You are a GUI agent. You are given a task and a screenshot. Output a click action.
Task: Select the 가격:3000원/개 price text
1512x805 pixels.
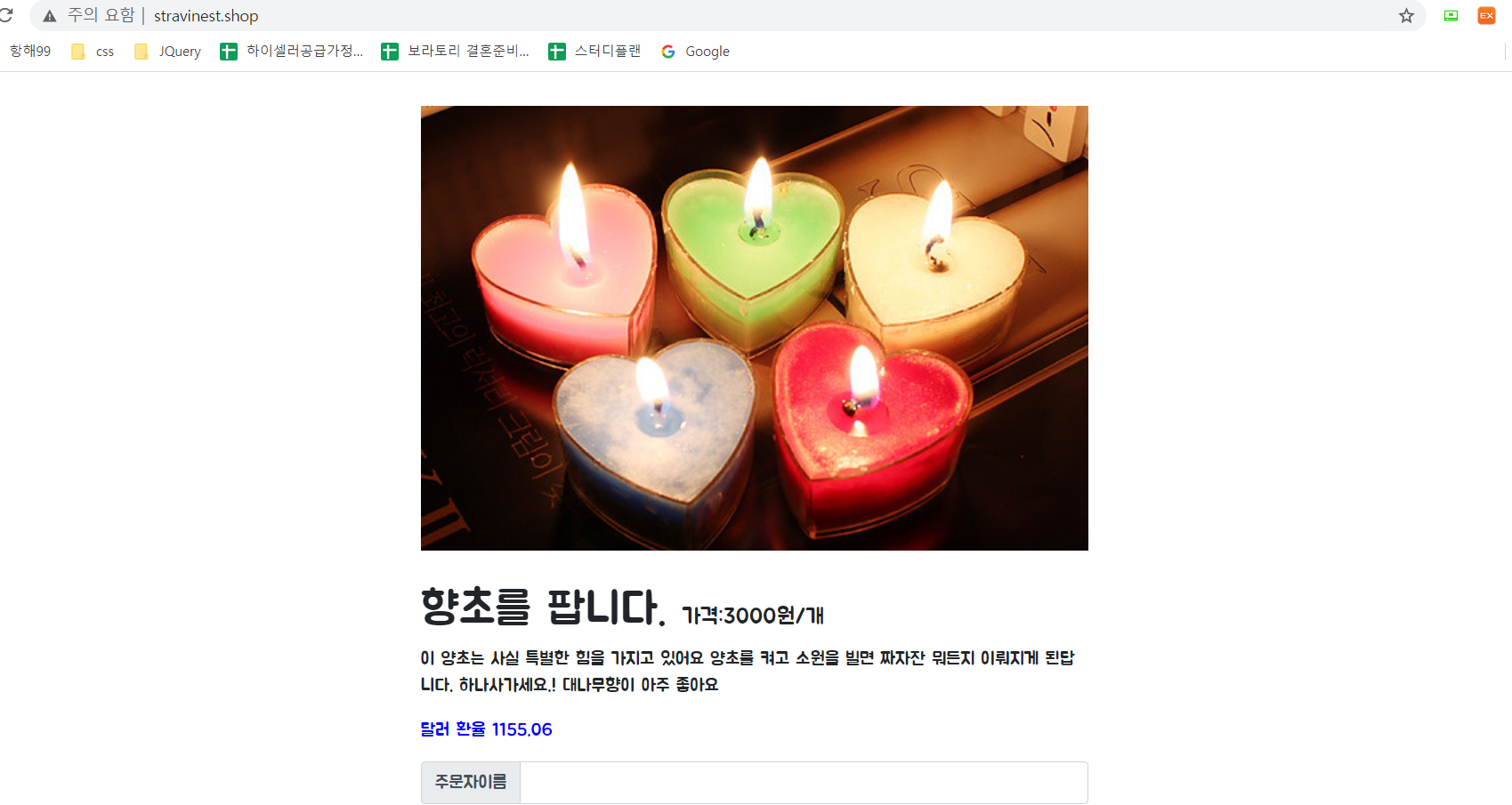753,616
